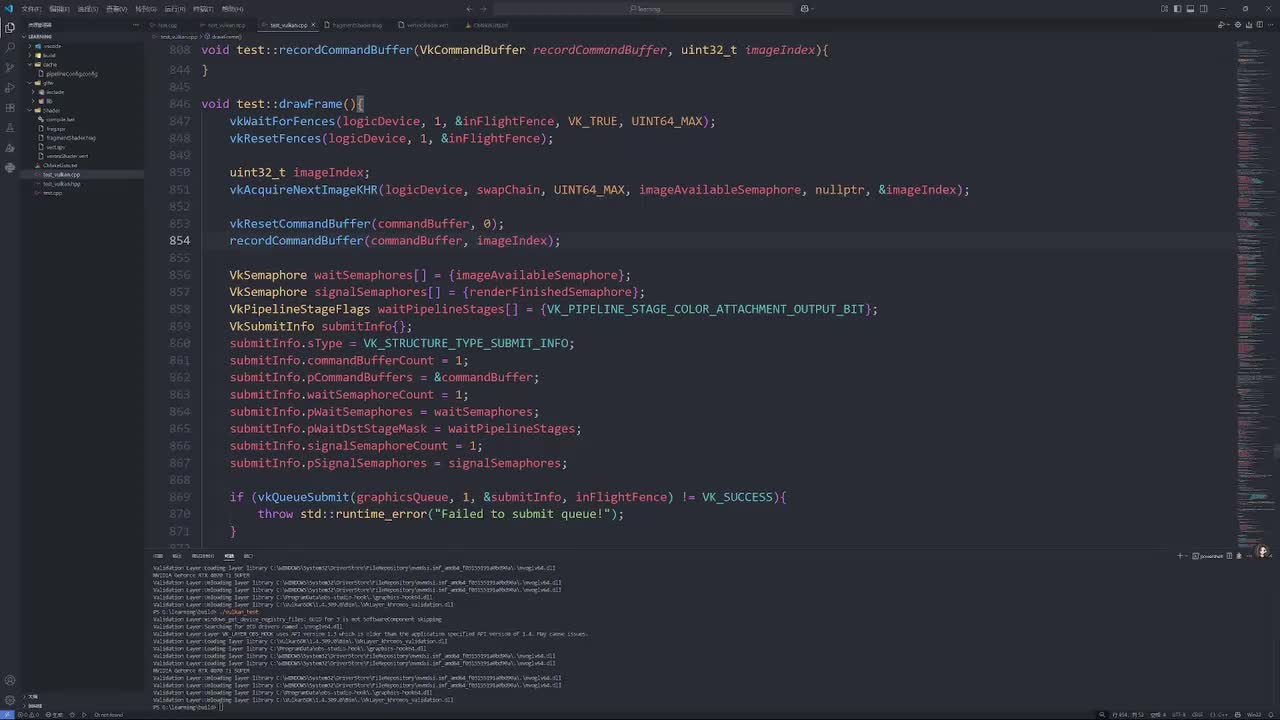1280x720 pixels.
Task: Click the settings gear in the editor toolbar
Action: [x=1238, y=25]
